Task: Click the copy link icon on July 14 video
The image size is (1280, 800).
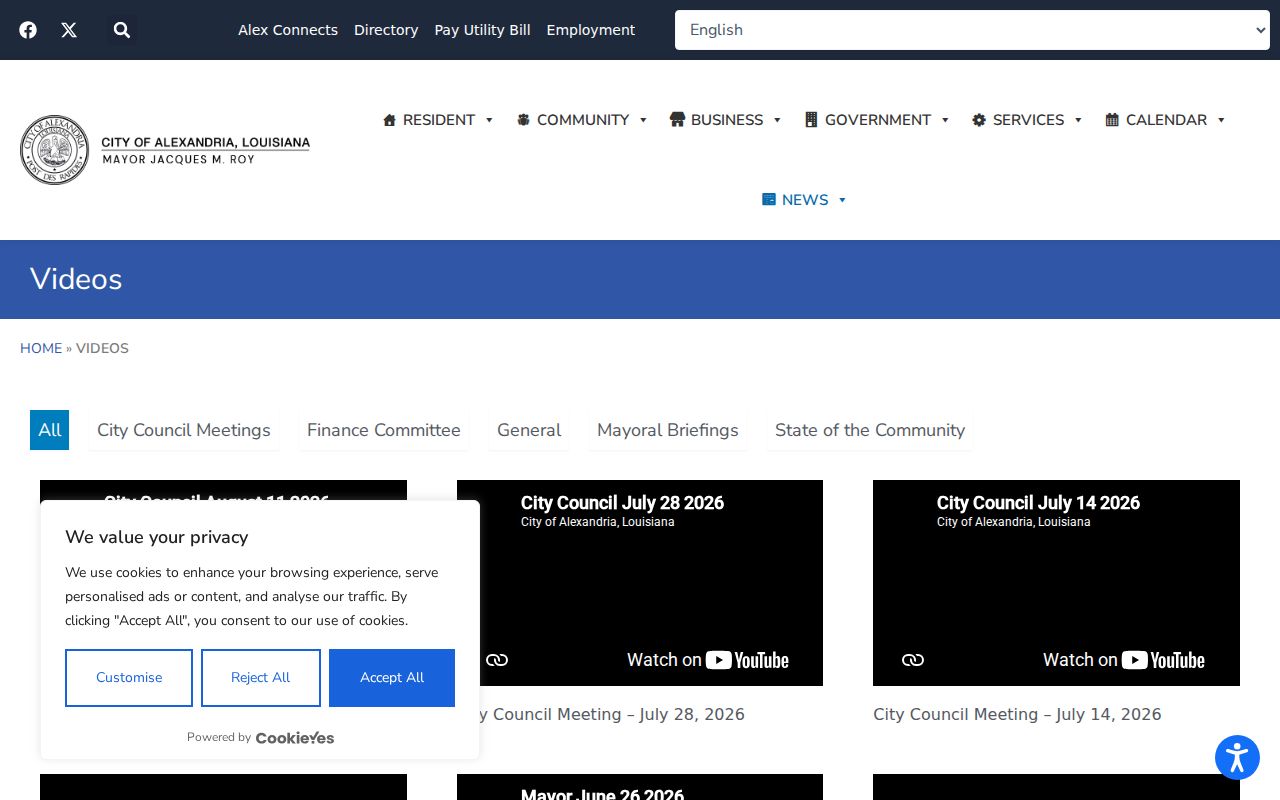Action: (913, 660)
